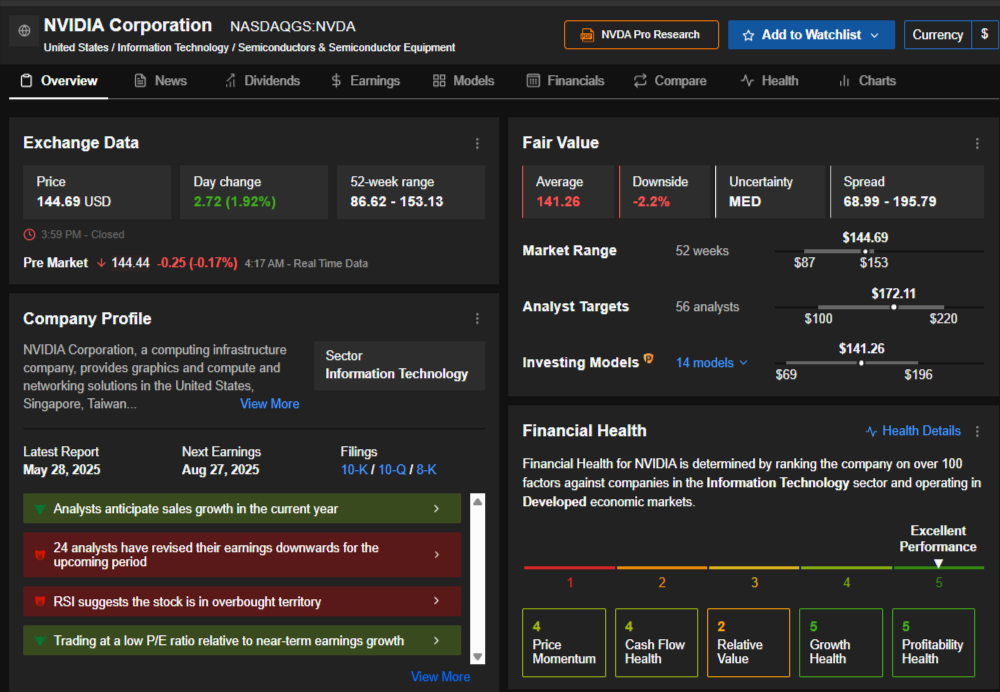Click the Price 144.69 USD box
The width and height of the screenshot is (1000, 692).
[x=97, y=192]
